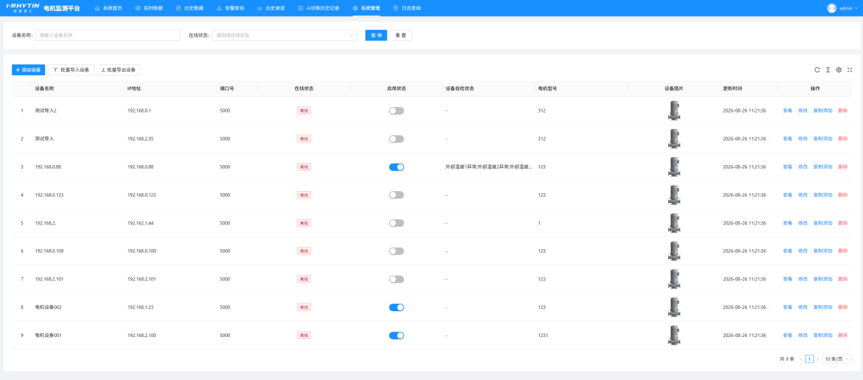
Task: Go to previous page arrow in pagination
Action: (x=801, y=359)
